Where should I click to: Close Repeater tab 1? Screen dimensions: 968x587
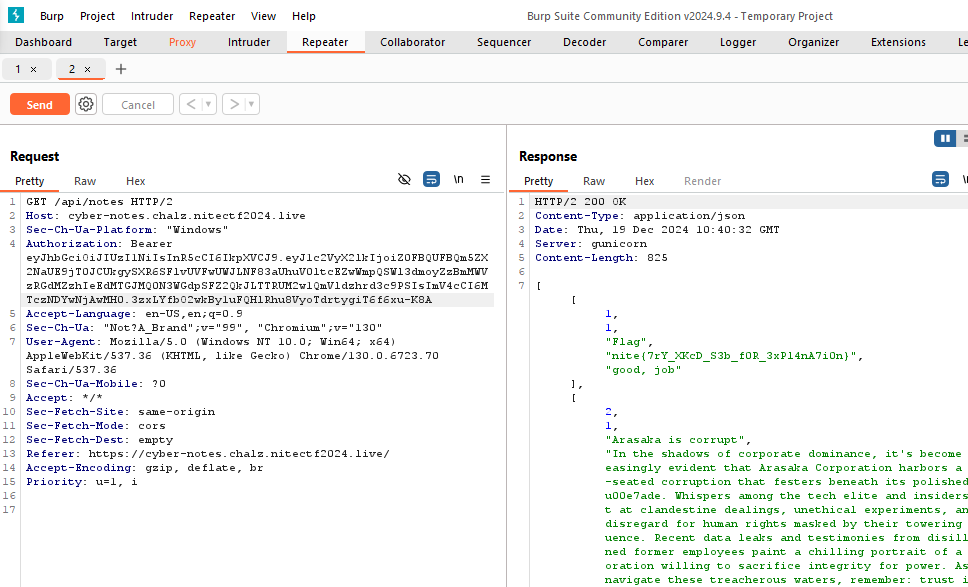pos(33,69)
